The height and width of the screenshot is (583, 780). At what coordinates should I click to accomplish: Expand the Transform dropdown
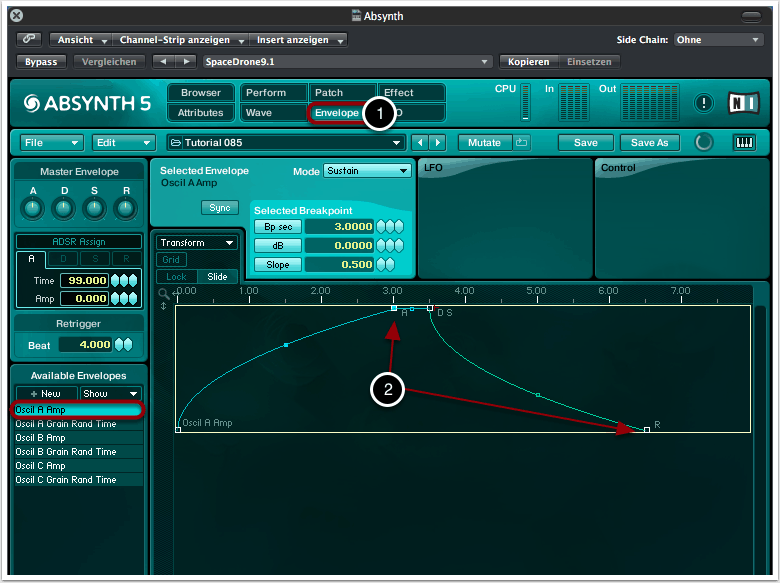tap(196, 242)
